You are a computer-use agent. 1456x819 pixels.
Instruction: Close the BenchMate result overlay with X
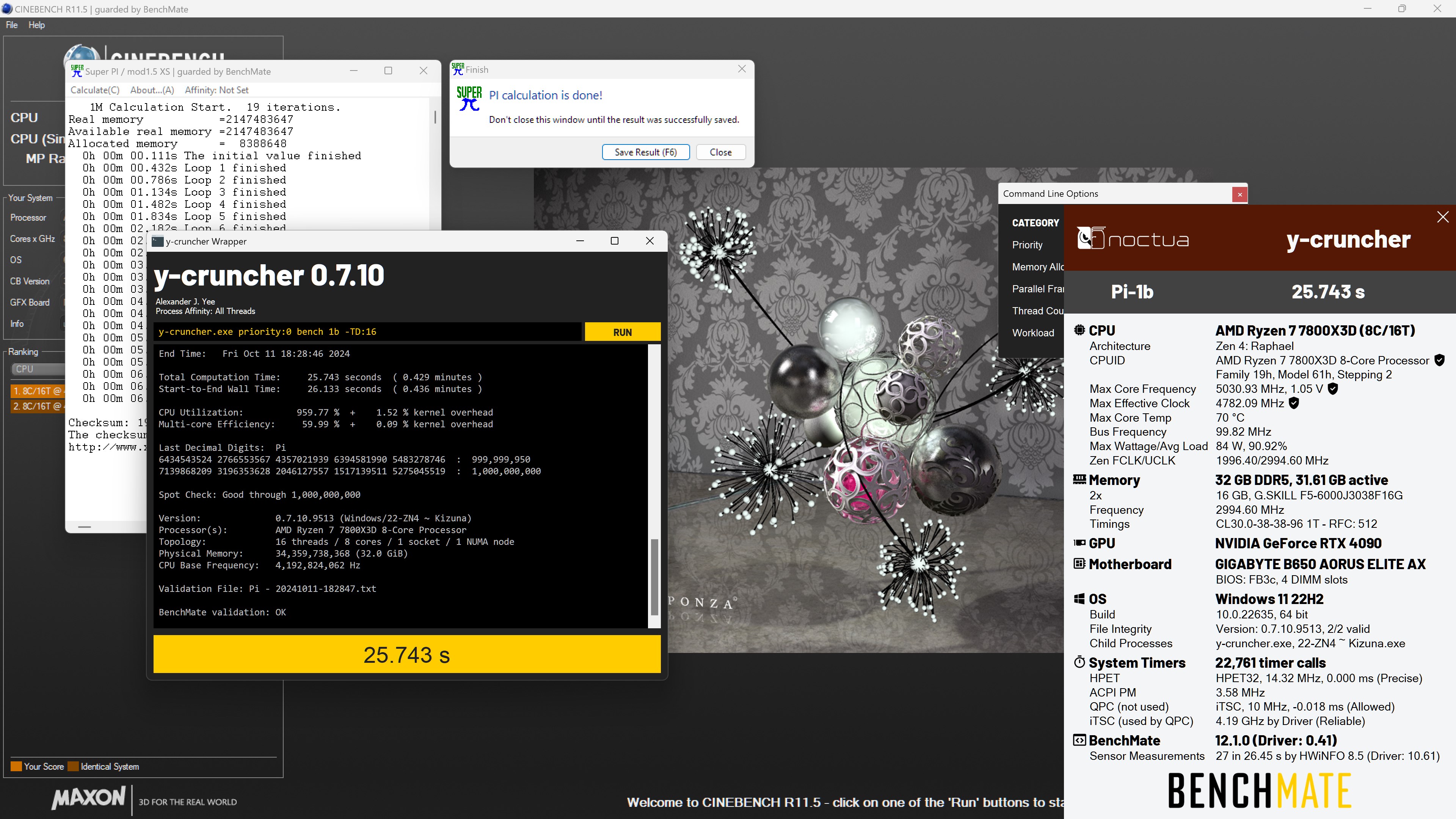(x=1442, y=217)
